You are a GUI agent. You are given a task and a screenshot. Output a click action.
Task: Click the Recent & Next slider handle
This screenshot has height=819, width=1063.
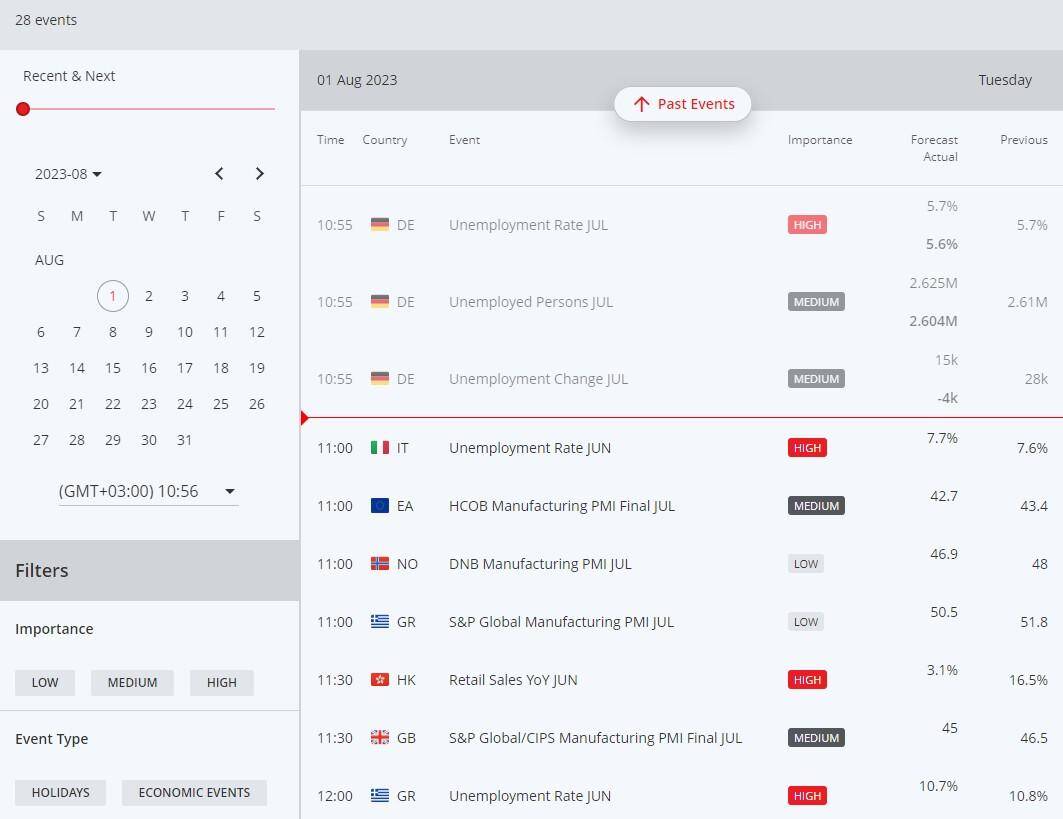[23, 109]
